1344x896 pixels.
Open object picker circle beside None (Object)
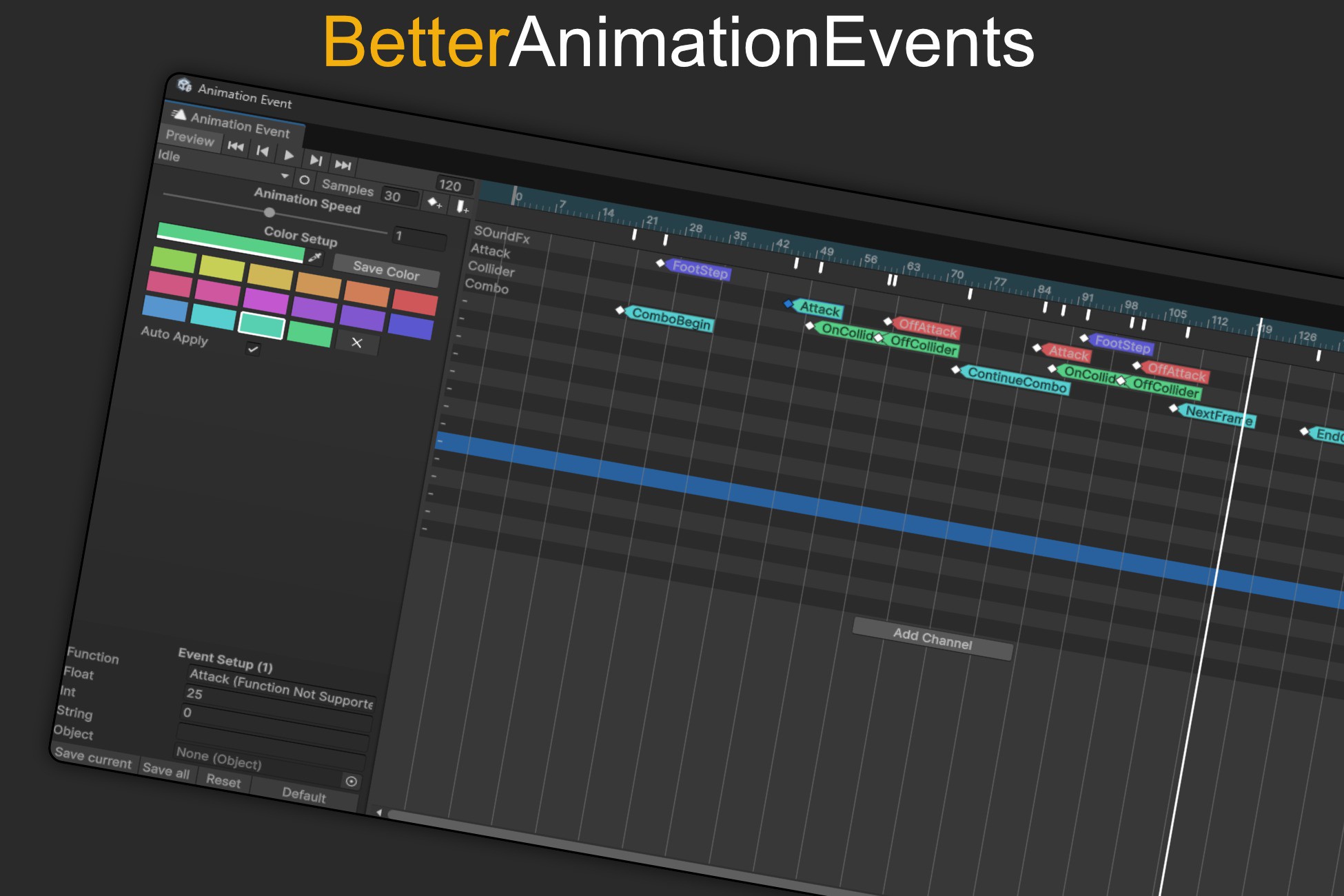click(351, 781)
